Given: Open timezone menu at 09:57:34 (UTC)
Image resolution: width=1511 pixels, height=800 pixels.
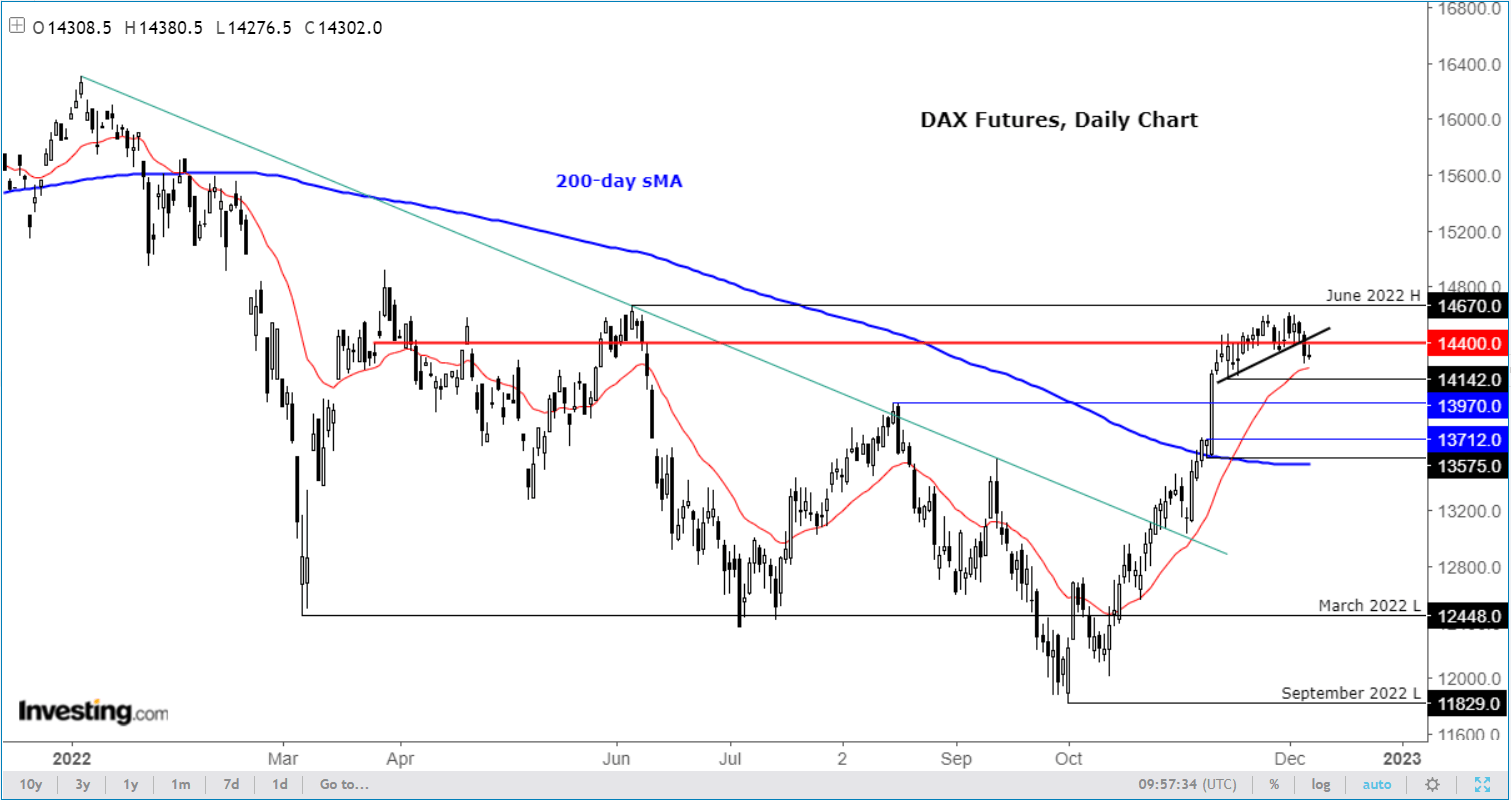Looking at the screenshot, I should pyautogui.click(x=1189, y=785).
